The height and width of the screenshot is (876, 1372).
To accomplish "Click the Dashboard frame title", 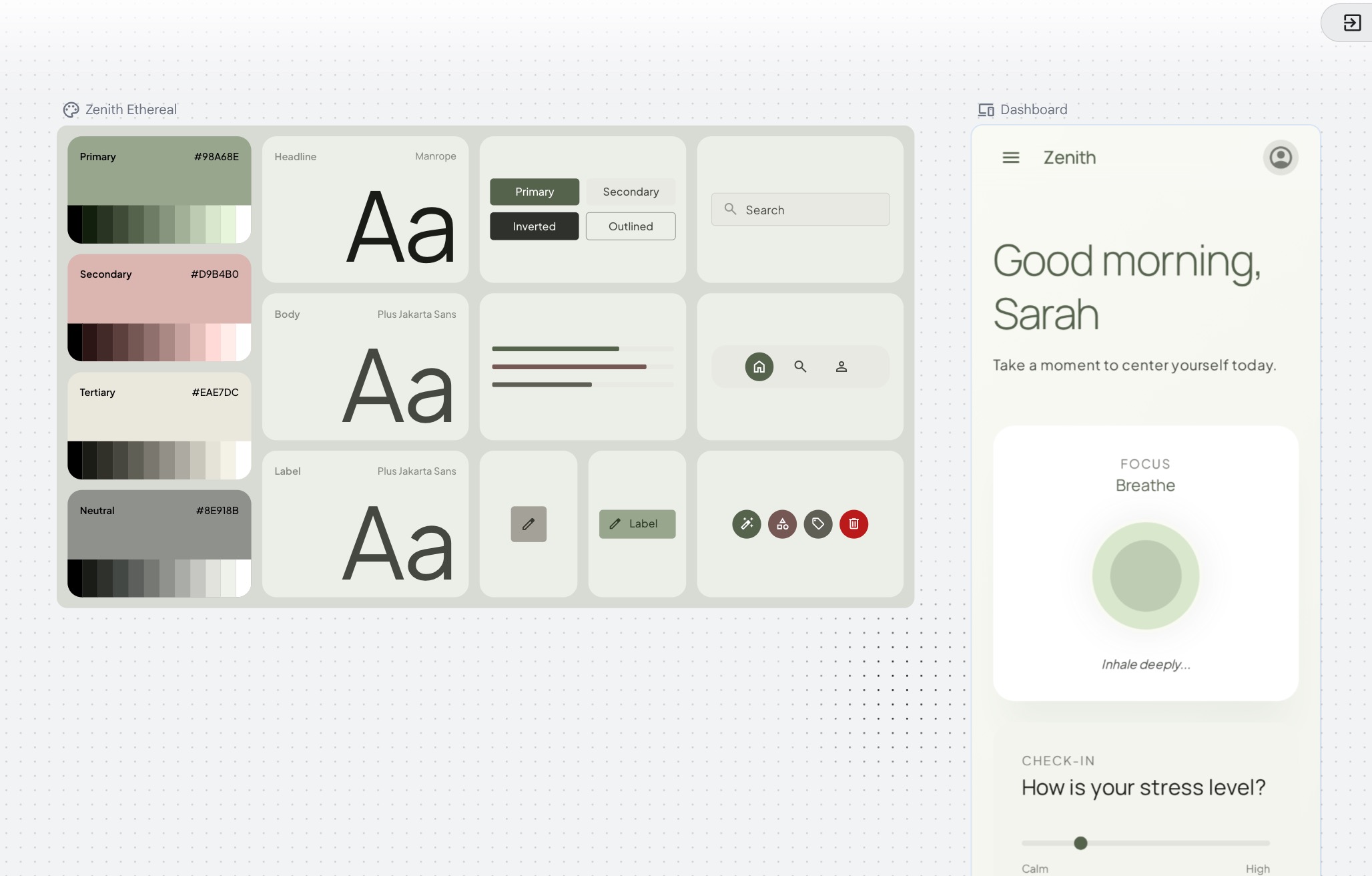I will tap(1034, 109).
